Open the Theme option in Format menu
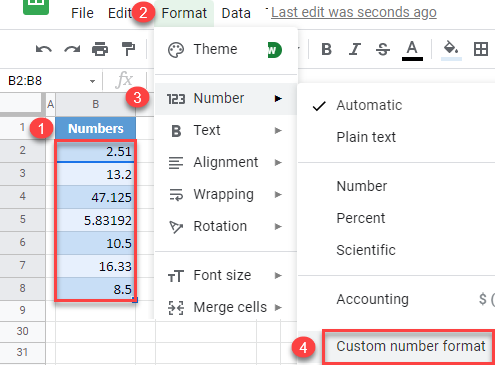495x365 pixels. (226, 50)
